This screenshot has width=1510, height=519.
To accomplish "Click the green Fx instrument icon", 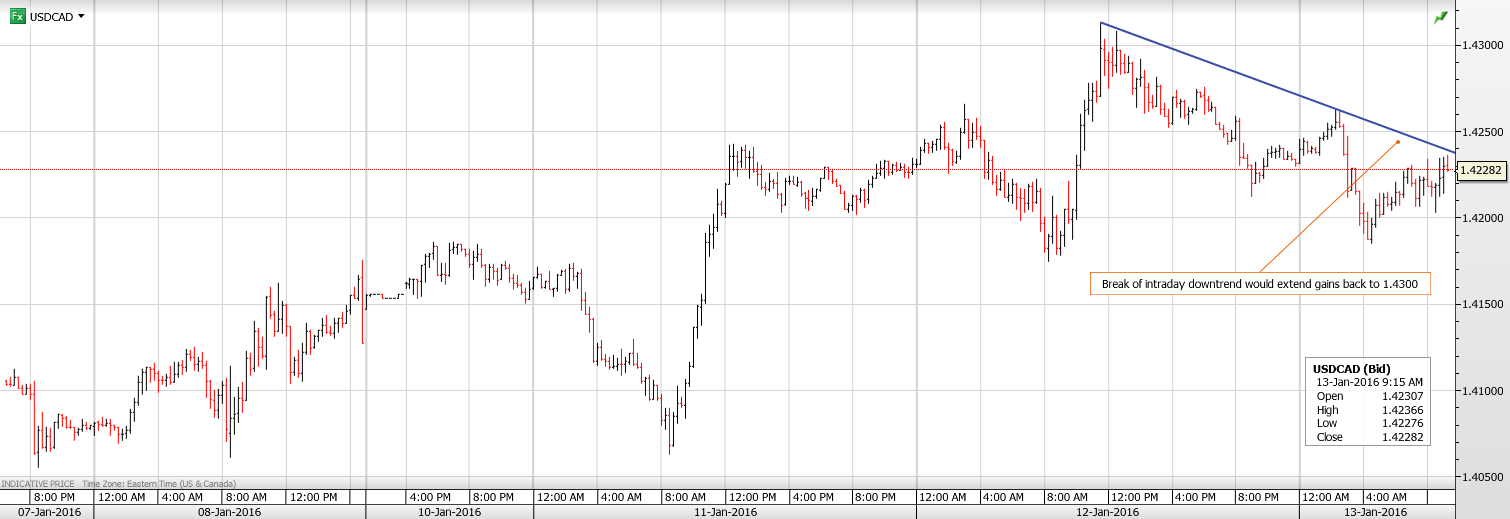I will click(x=17, y=17).
